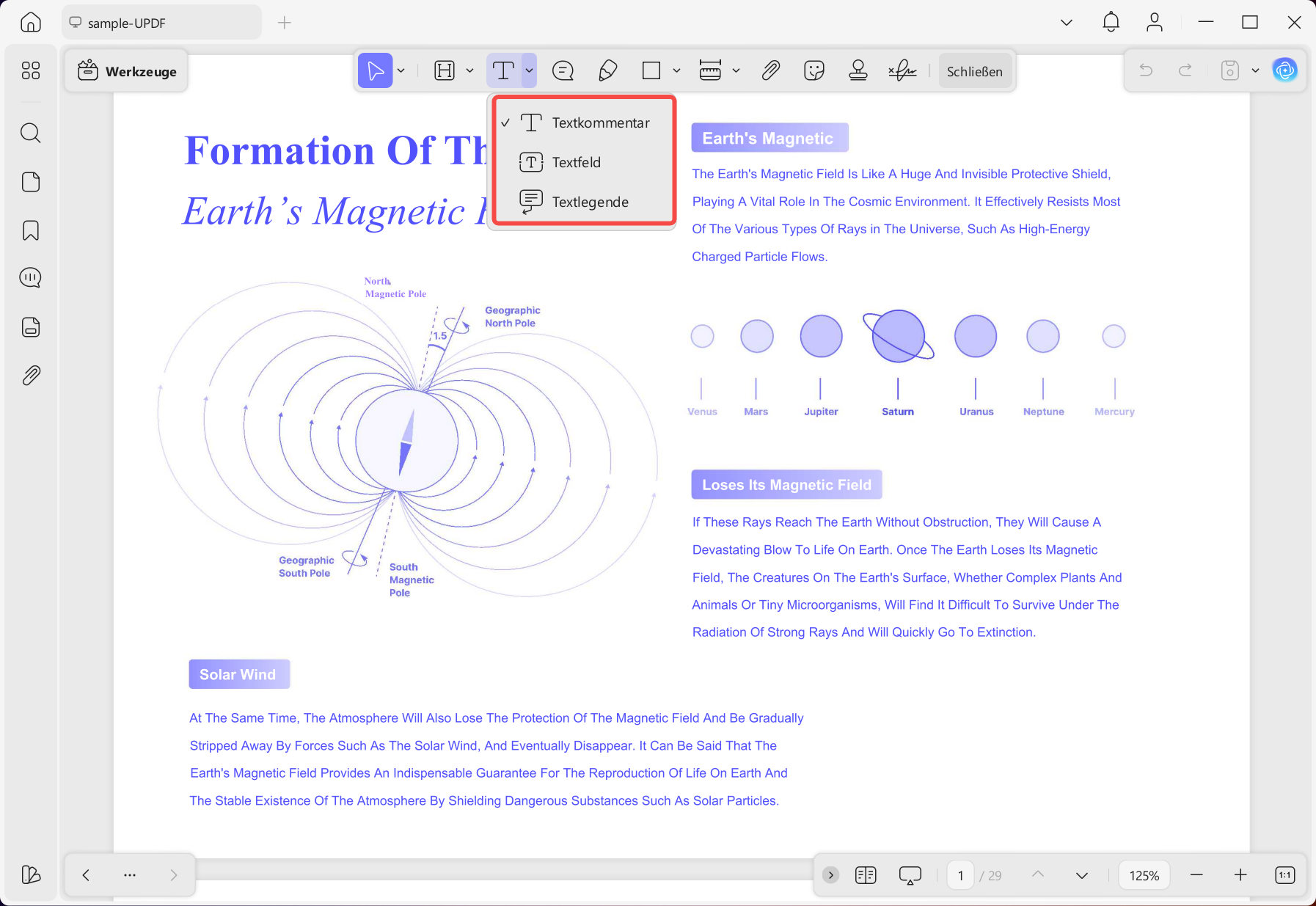Go to previous page with up chevron
Viewport: 1316px width, 906px height.
tap(1038, 874)
